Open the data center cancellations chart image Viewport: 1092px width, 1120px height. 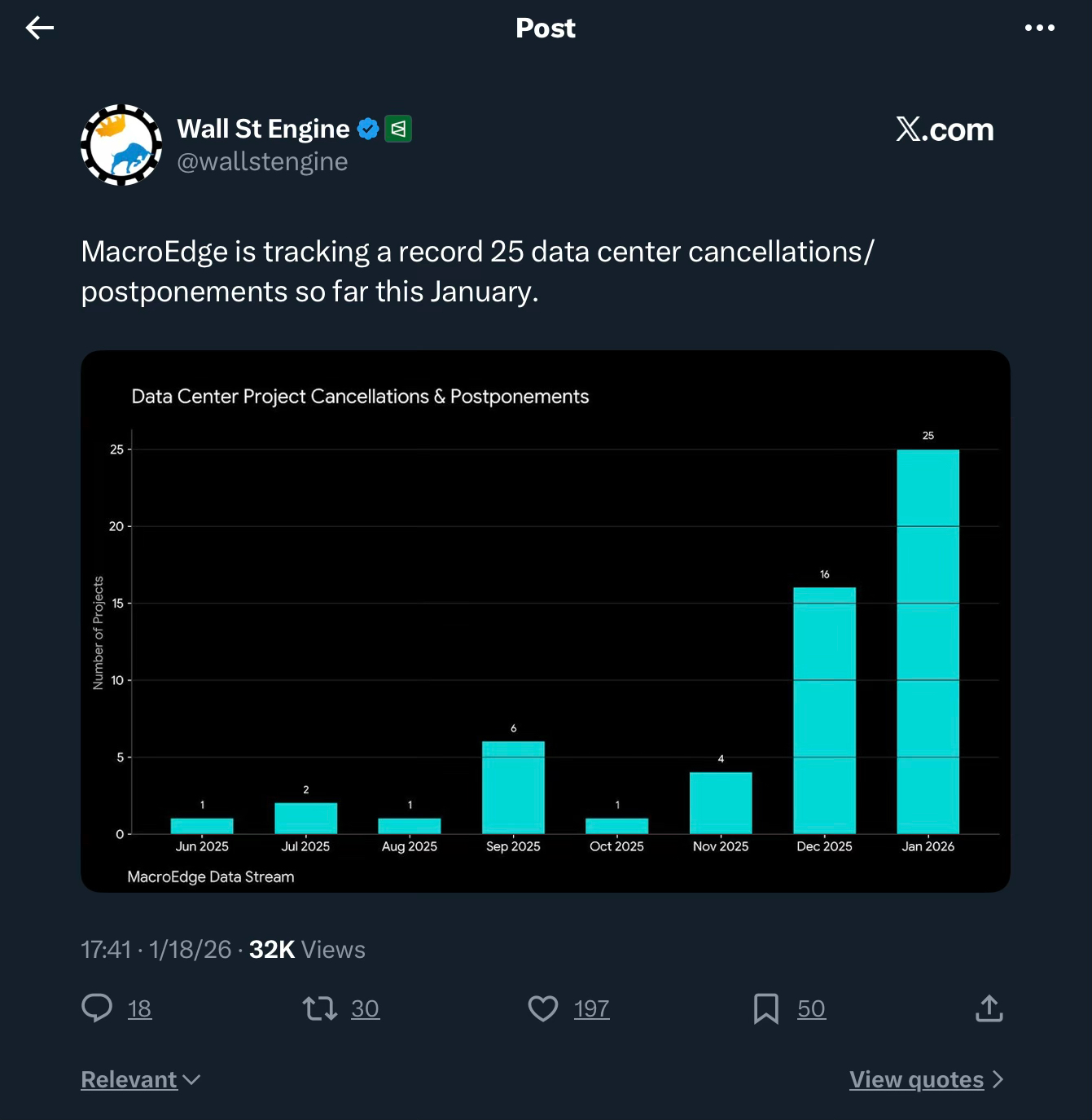[546, 621]
